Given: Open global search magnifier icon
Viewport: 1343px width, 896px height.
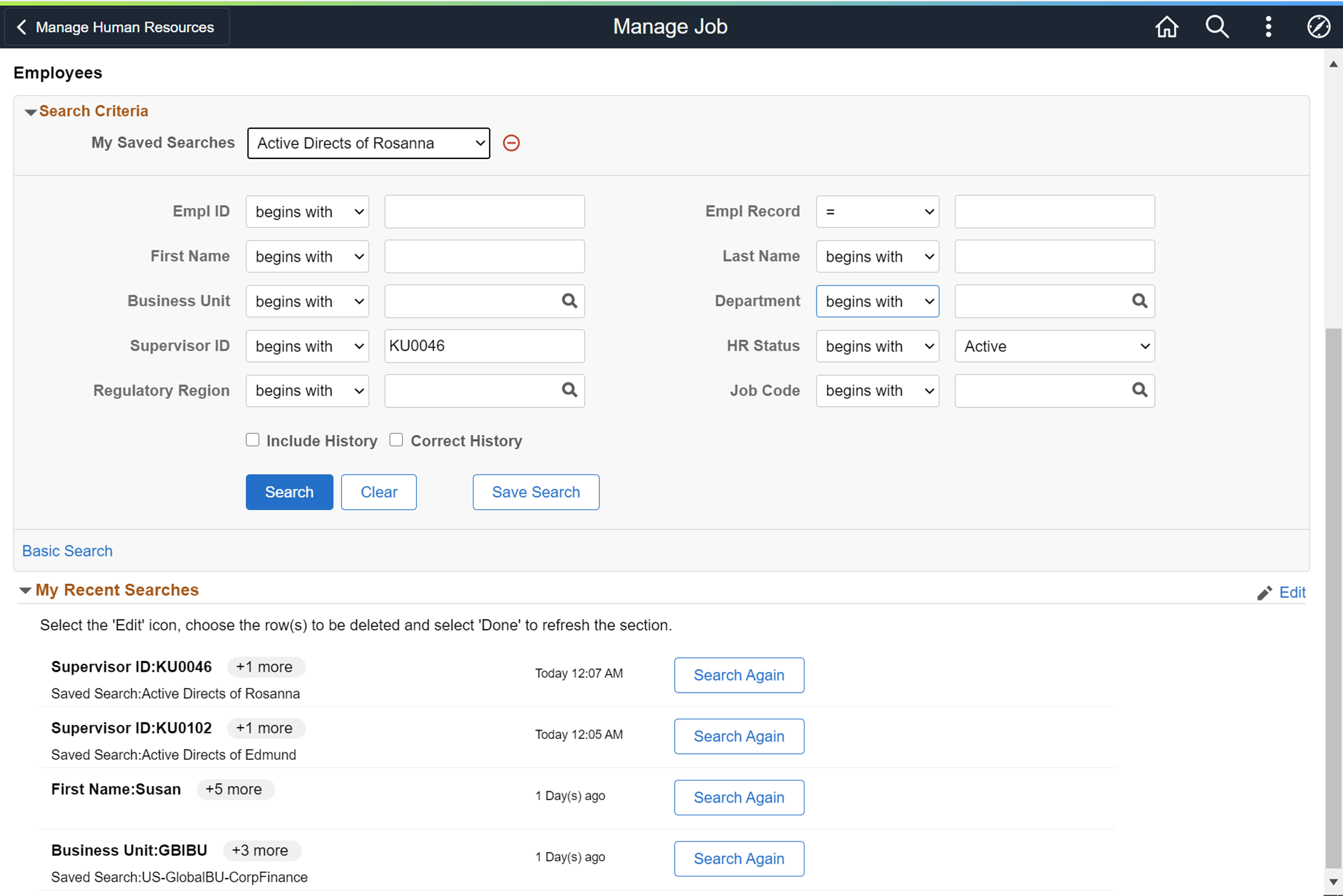Looking at the screenshot, I should coord(1217,27).
